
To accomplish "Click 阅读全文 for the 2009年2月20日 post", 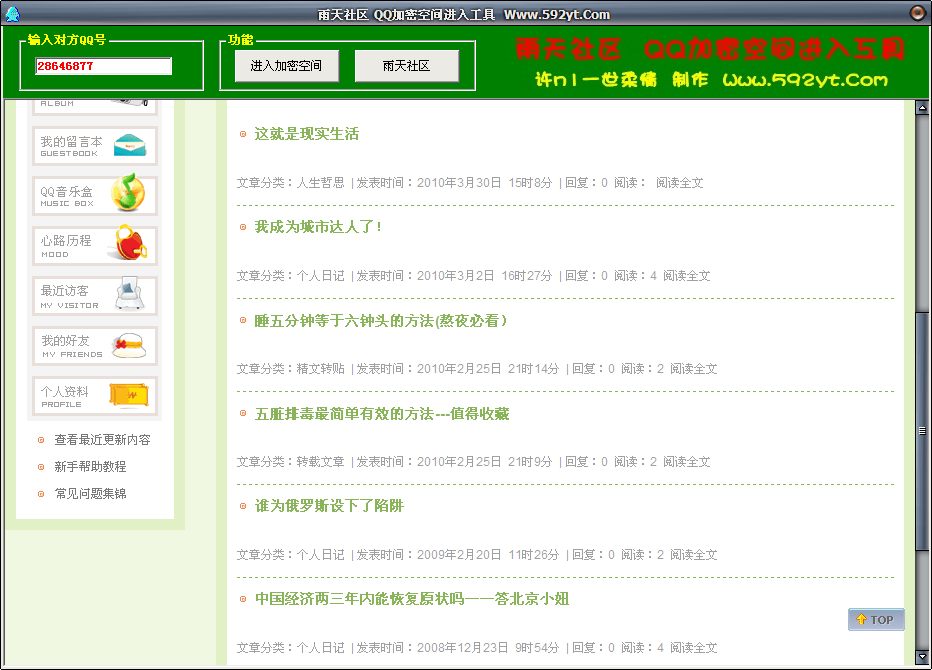I will click(694, 555).
